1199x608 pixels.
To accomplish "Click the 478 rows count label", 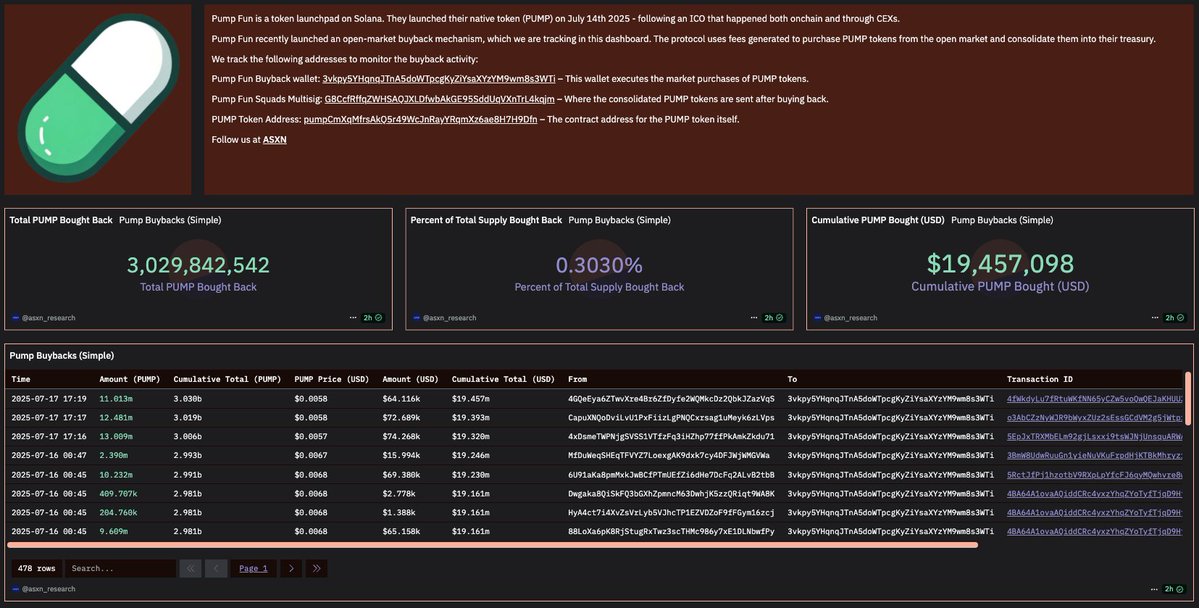I will click(x=36, y=568).
